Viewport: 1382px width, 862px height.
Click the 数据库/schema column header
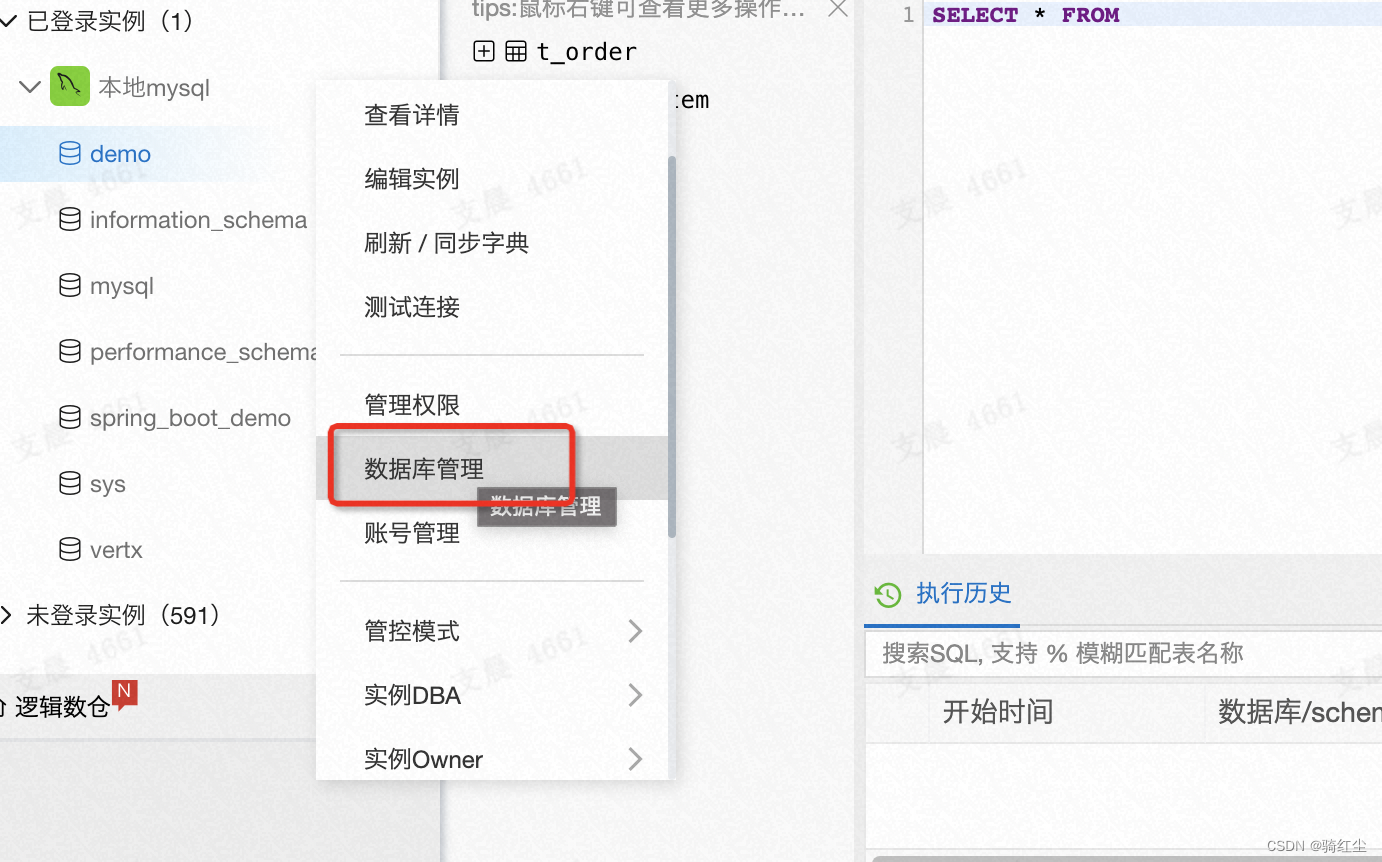pos(1300,712)
